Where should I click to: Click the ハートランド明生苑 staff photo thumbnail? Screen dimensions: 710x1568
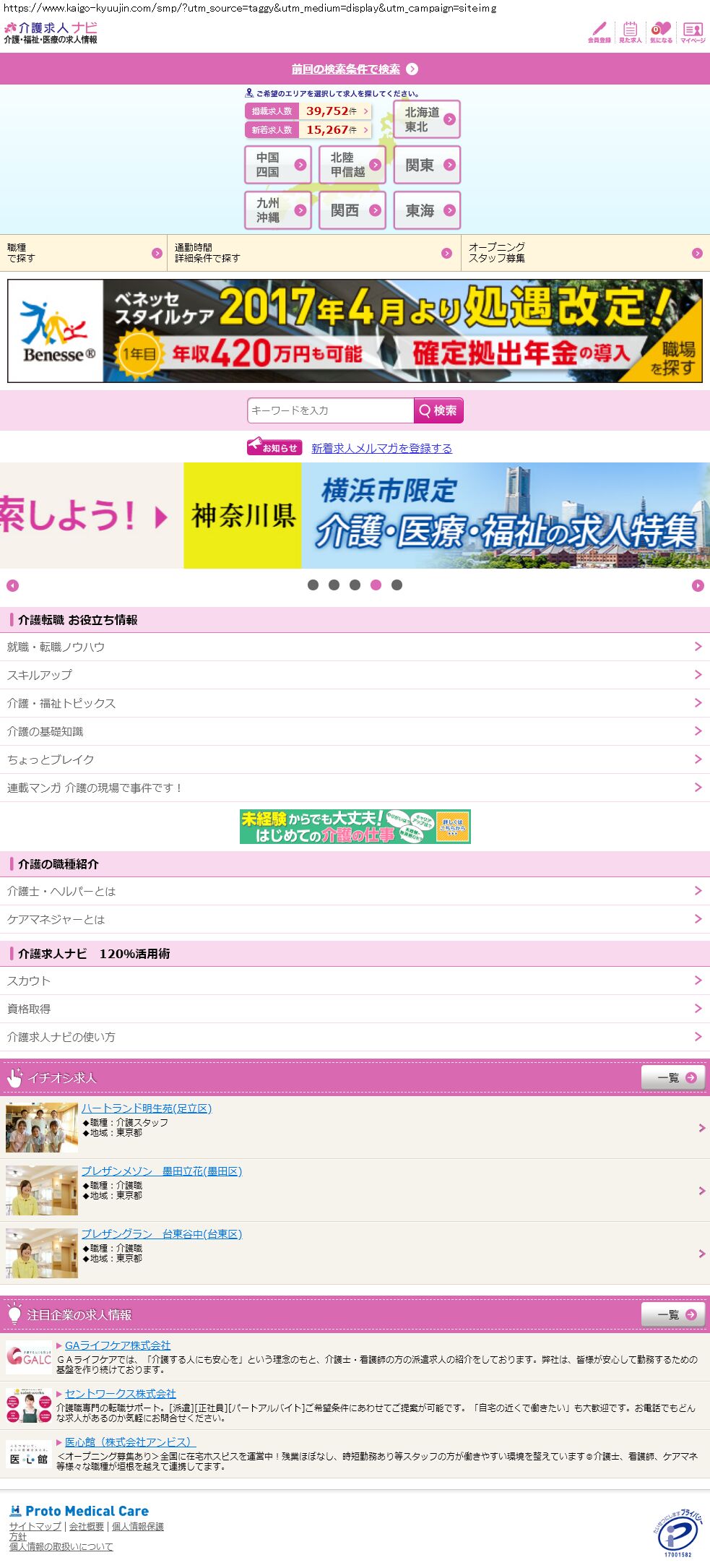(x=42, y=1127)
